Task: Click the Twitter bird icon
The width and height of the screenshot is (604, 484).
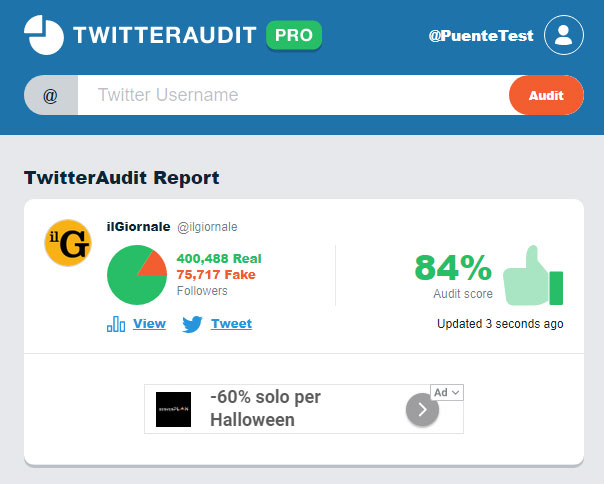Action: click(192, 324)
